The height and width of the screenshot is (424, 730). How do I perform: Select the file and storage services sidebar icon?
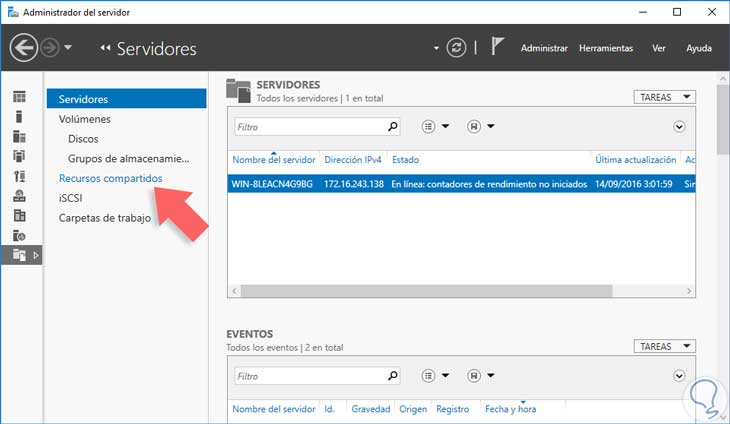coord(19,255)
